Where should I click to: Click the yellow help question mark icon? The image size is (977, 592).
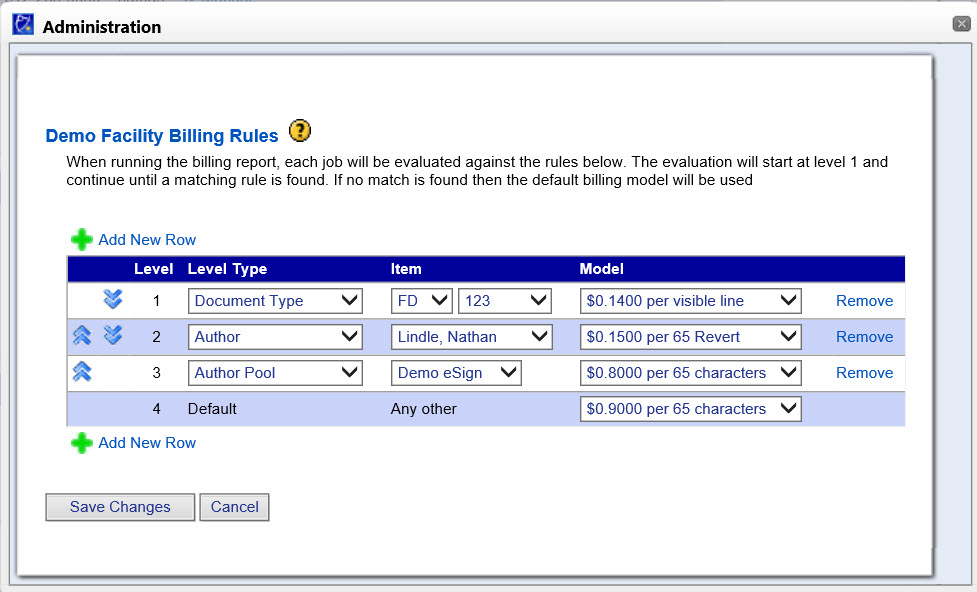(x=299, y=131)
